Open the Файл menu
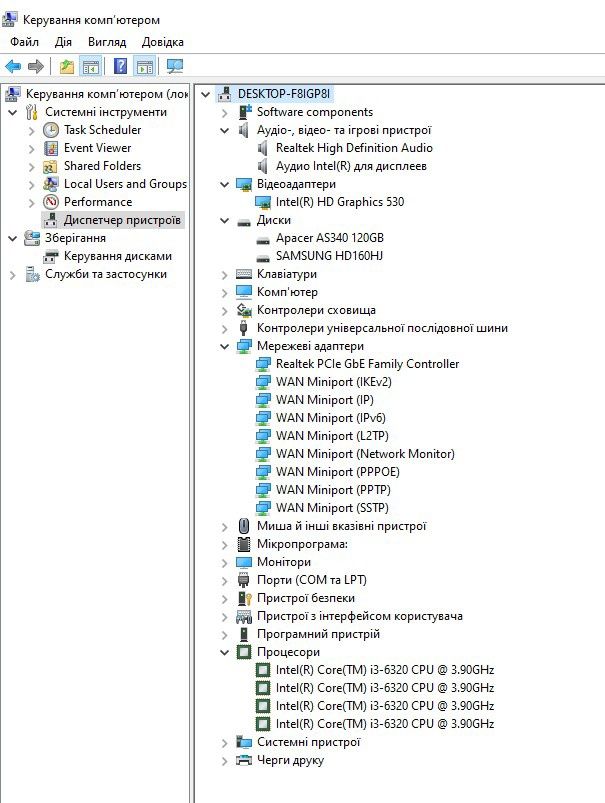 click(24, 42)
